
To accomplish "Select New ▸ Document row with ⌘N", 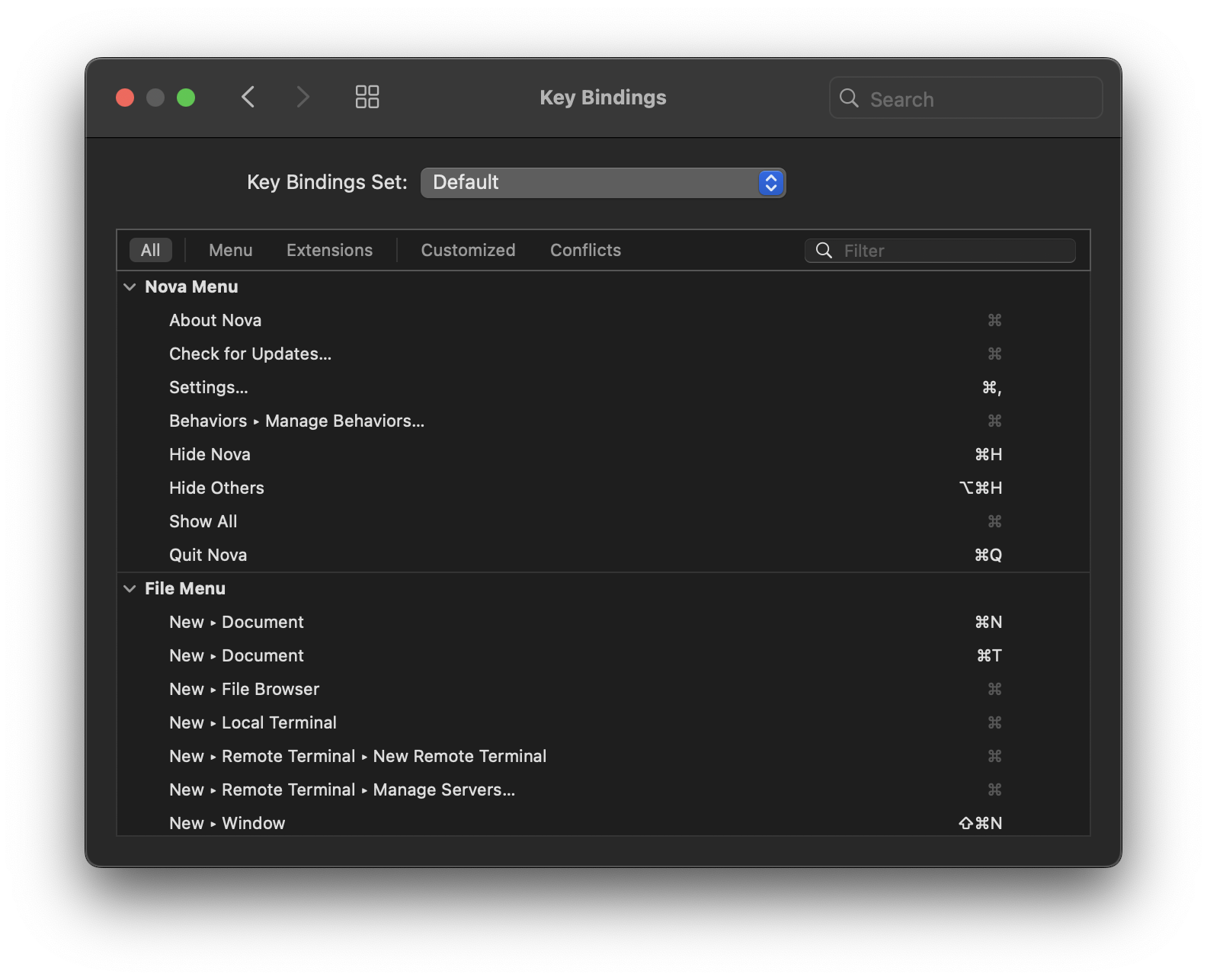I will pos(603,623).
